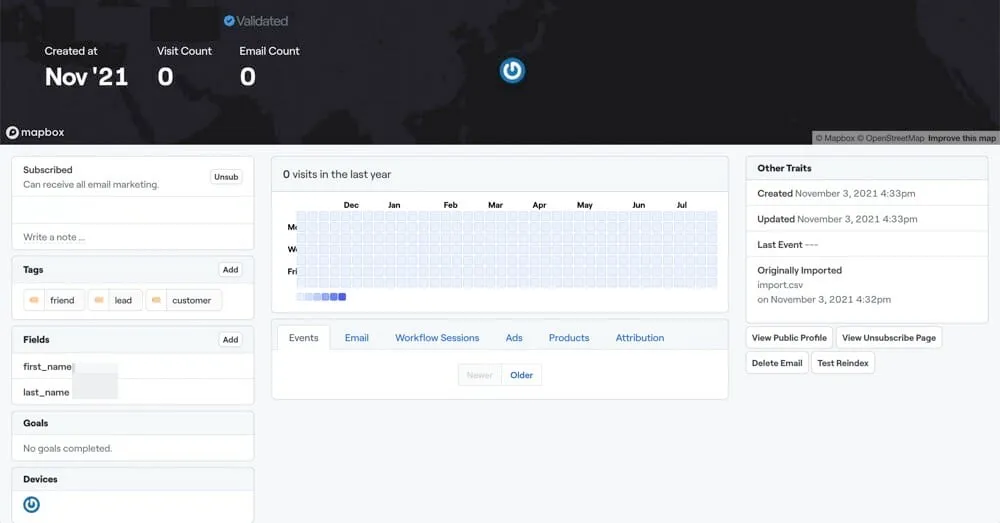Screen dimensions: 1000x523
Task: Open the Products tab
Action: click(569, 338)
